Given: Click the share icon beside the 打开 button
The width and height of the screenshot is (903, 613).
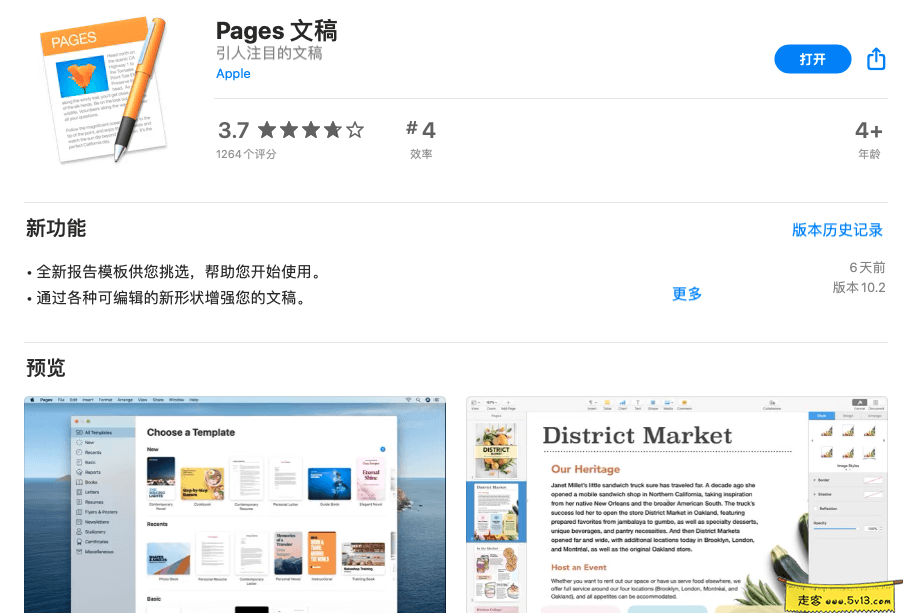Looking at the screenshot, I should (x=876, y=59).
